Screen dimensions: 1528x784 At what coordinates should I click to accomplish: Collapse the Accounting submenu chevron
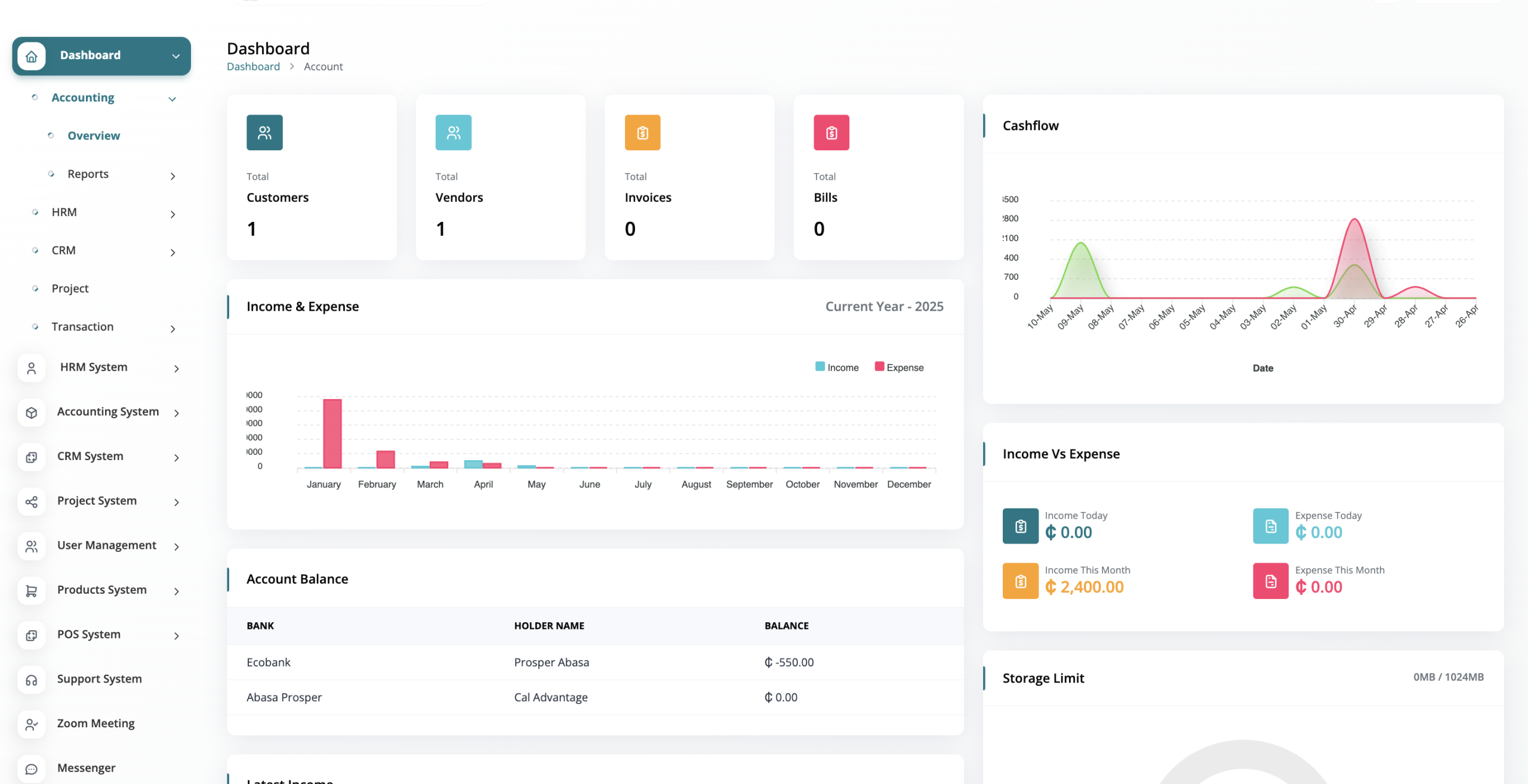172,99
